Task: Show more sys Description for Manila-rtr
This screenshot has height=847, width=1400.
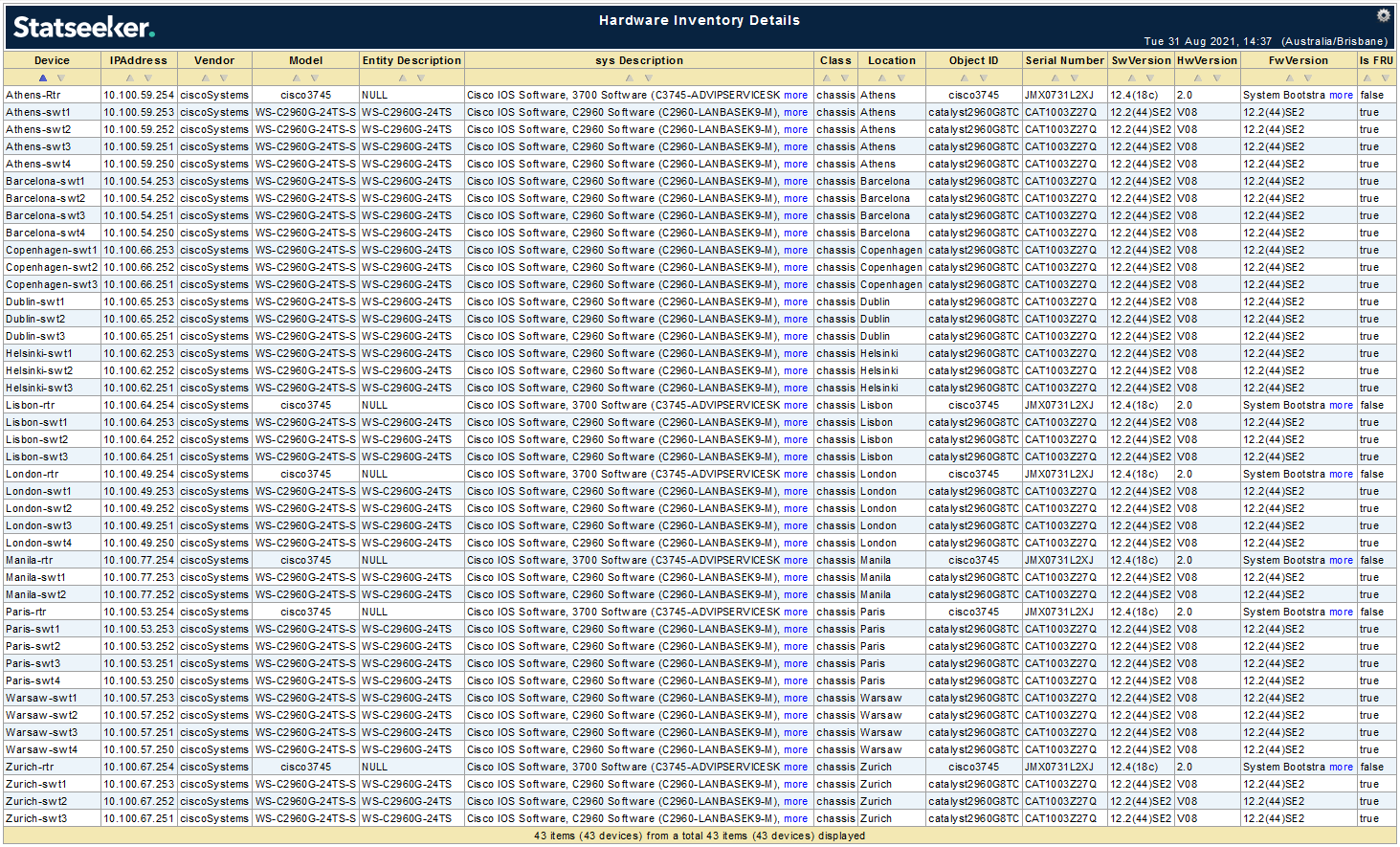Action: click(795, 560)
